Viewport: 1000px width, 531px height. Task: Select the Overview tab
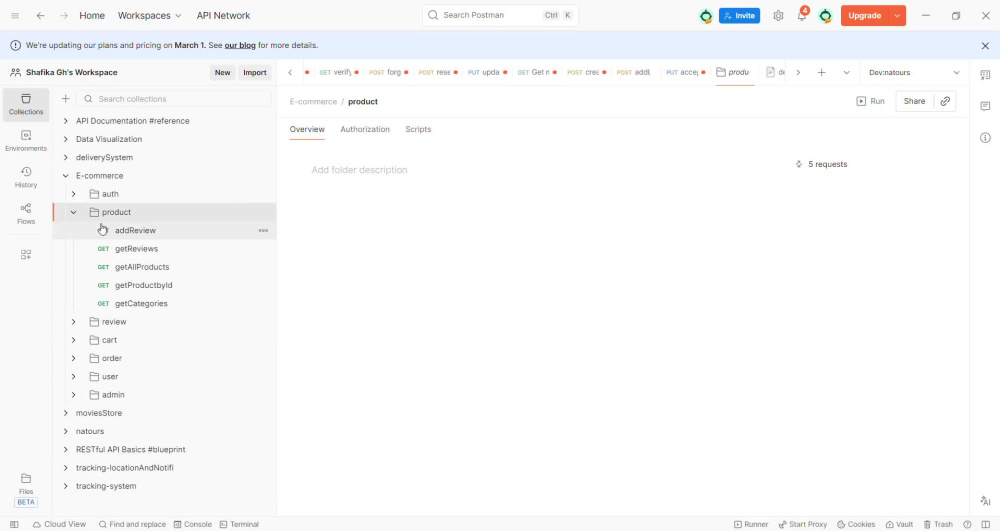[307, 129]
